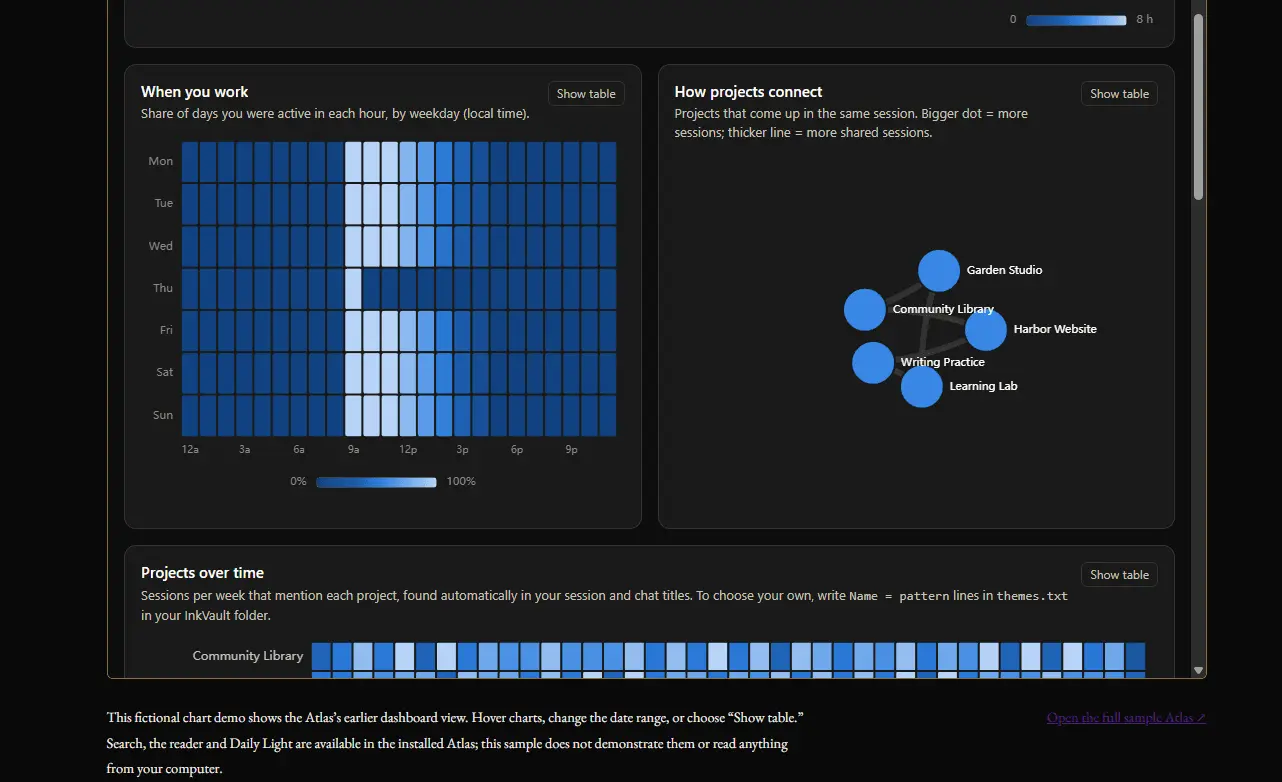Open the full sample Atlas link
Screen dimensions: 1282x782
pyautogui.click(x=1126, y=718)
